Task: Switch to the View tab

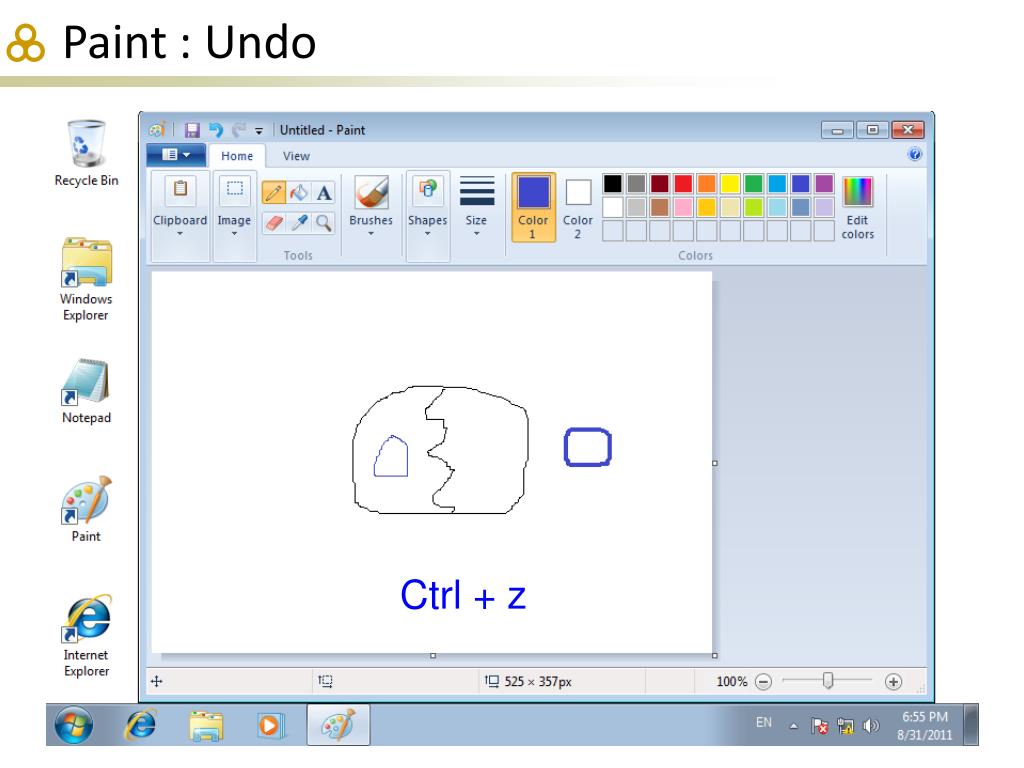Action: tap(296, 156)
